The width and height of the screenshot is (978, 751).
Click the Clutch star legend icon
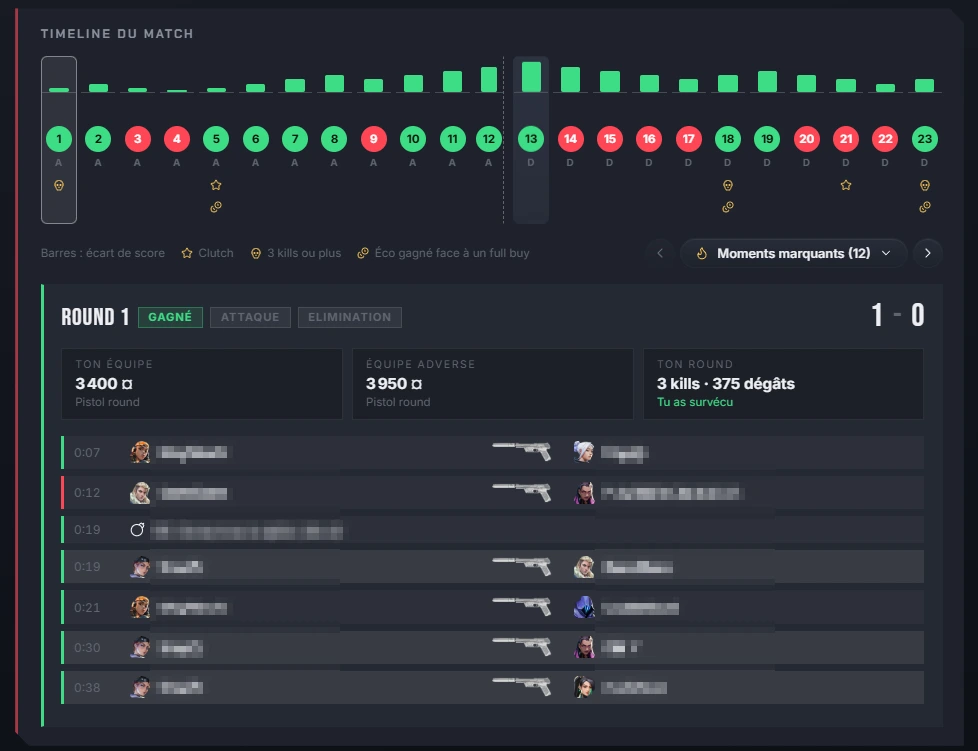click(x=186, y=253)
